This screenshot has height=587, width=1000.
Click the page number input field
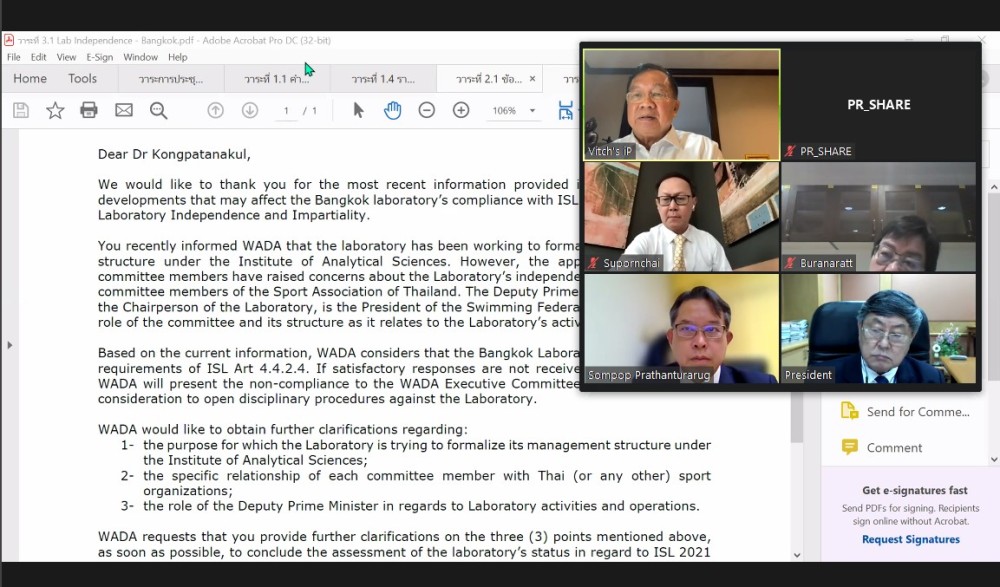click(x=288, y=110)
